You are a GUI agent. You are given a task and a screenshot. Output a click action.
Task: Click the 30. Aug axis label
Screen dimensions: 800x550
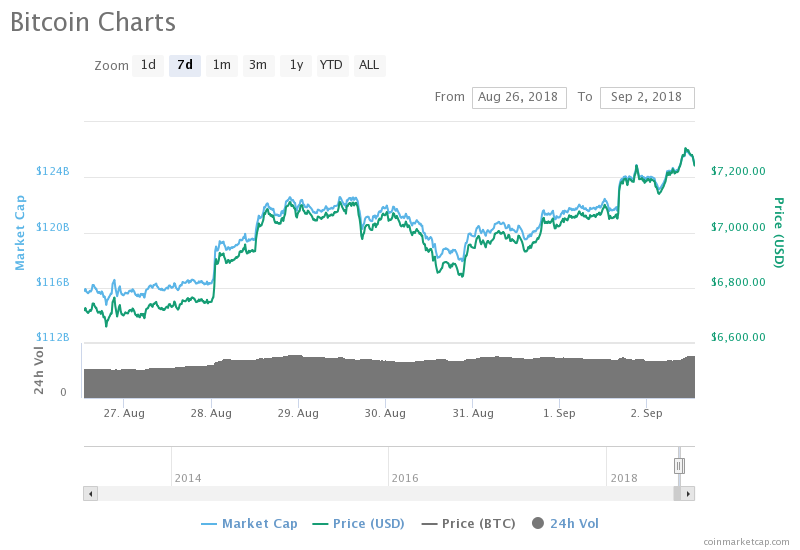(385, 413)
